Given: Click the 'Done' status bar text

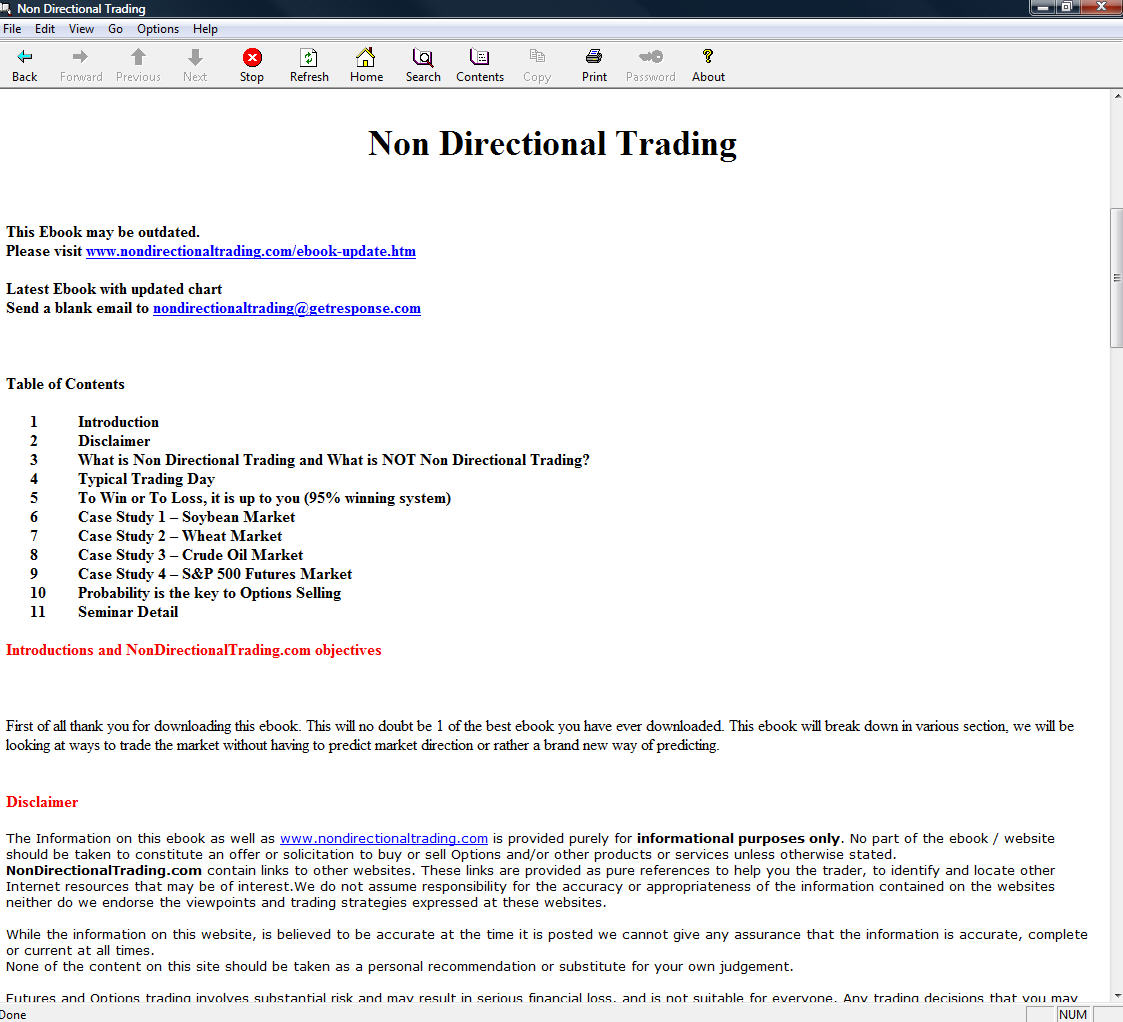Looking at the screenshot, I should [13, 1015].
